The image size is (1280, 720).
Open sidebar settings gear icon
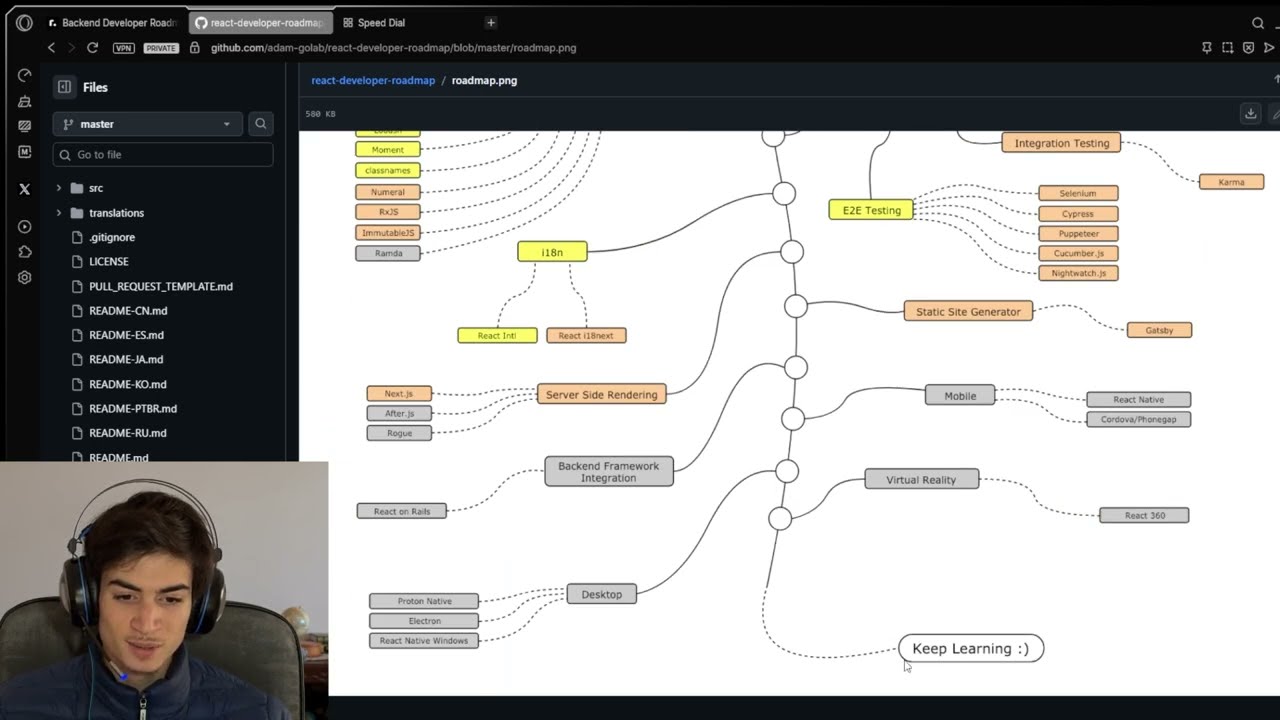25,277
